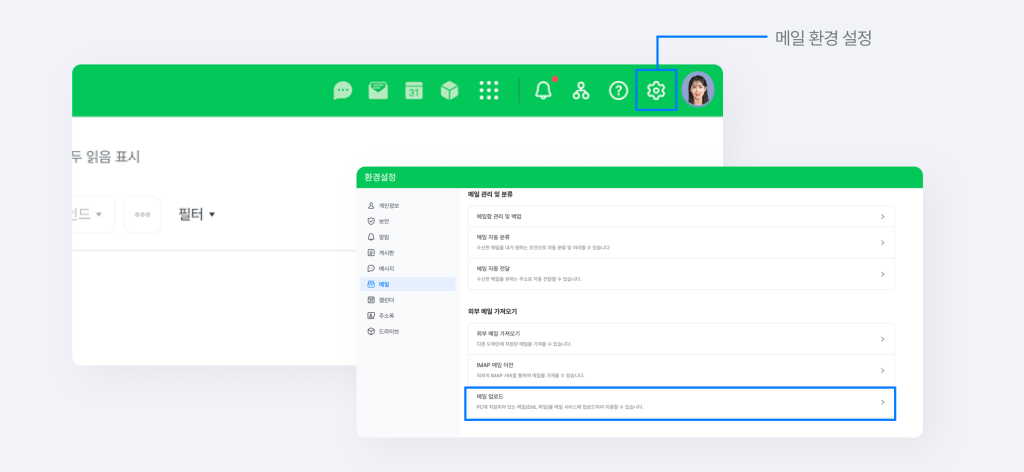Image resolution: width=1024 pixels, height=472 pixels.
Task: Expand the 필터 dropdown
Action: pyautogui.click(x=196, y=214)
